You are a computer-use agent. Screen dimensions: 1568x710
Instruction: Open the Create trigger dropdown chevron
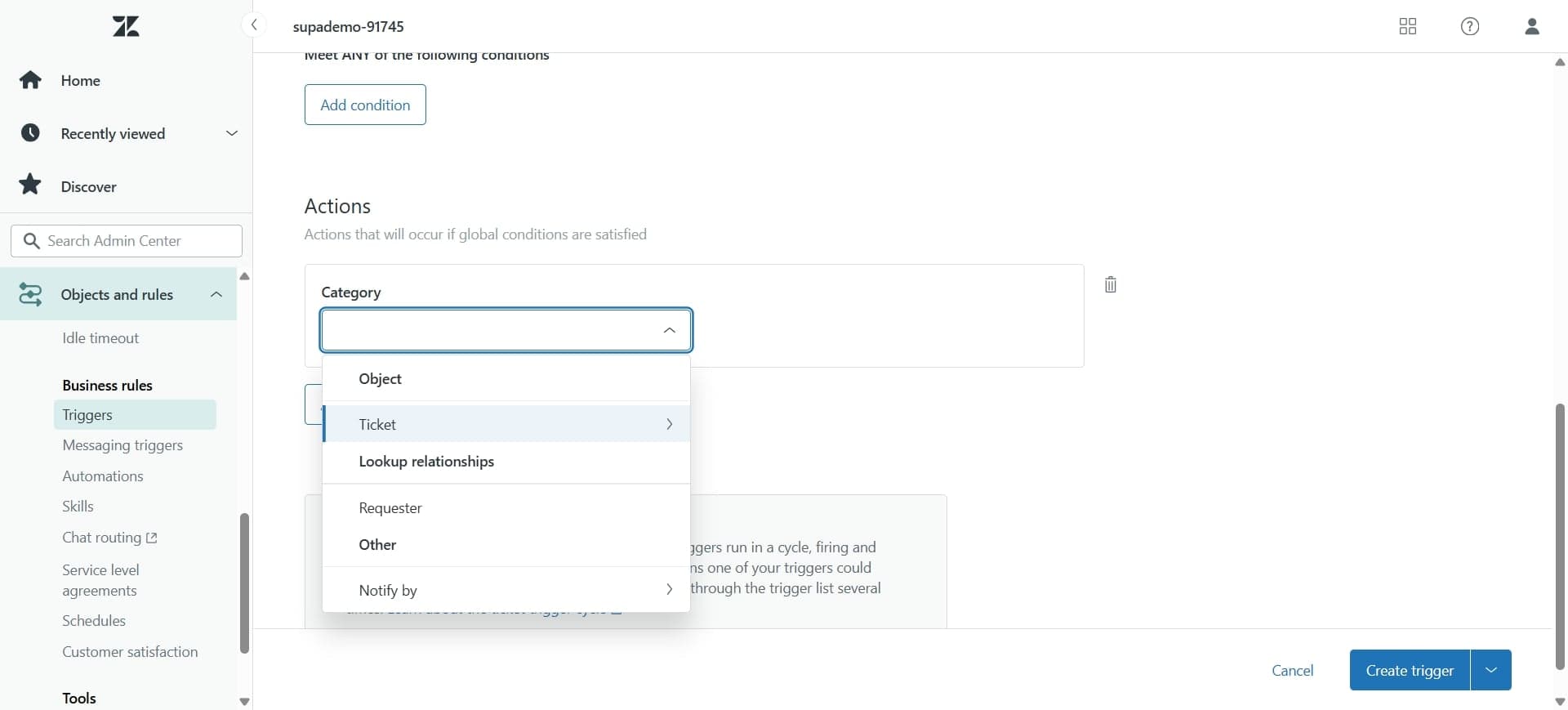pos(1491,670)
